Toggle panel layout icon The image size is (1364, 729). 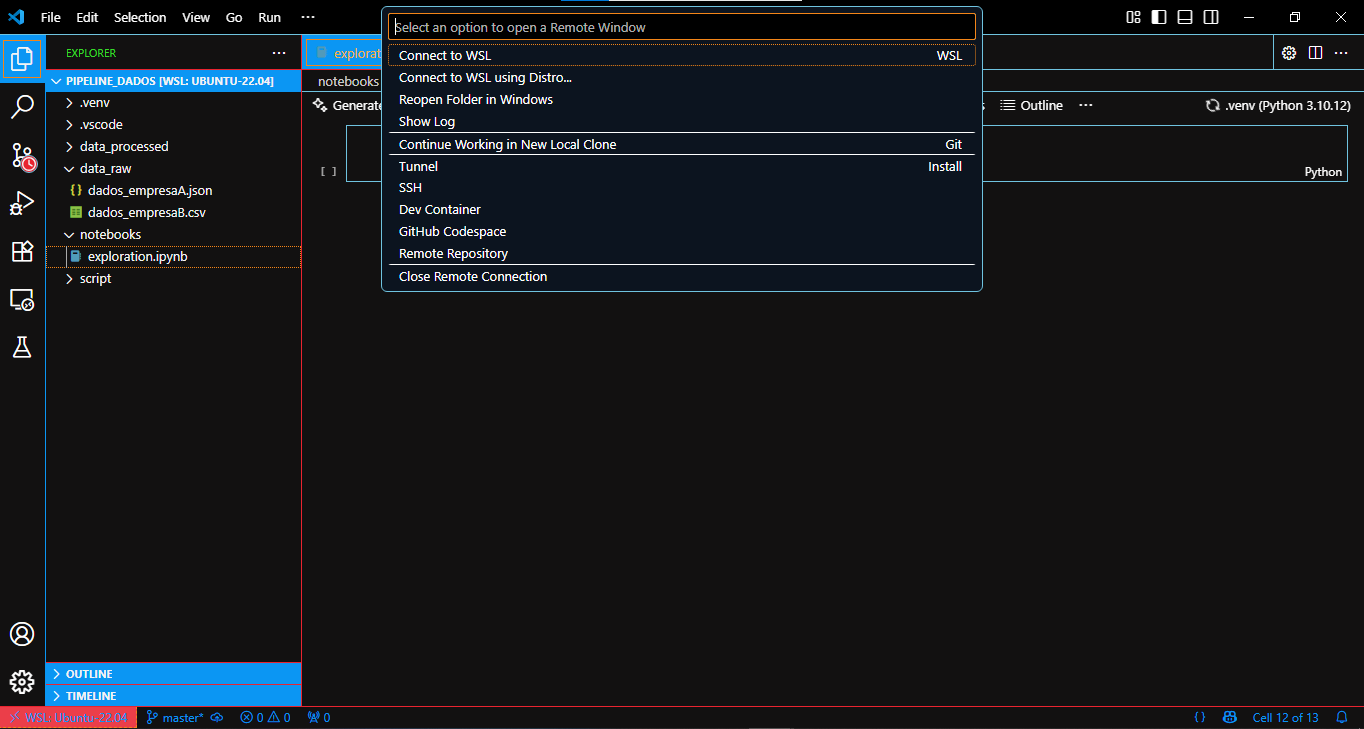click(x=1185, y=17)
